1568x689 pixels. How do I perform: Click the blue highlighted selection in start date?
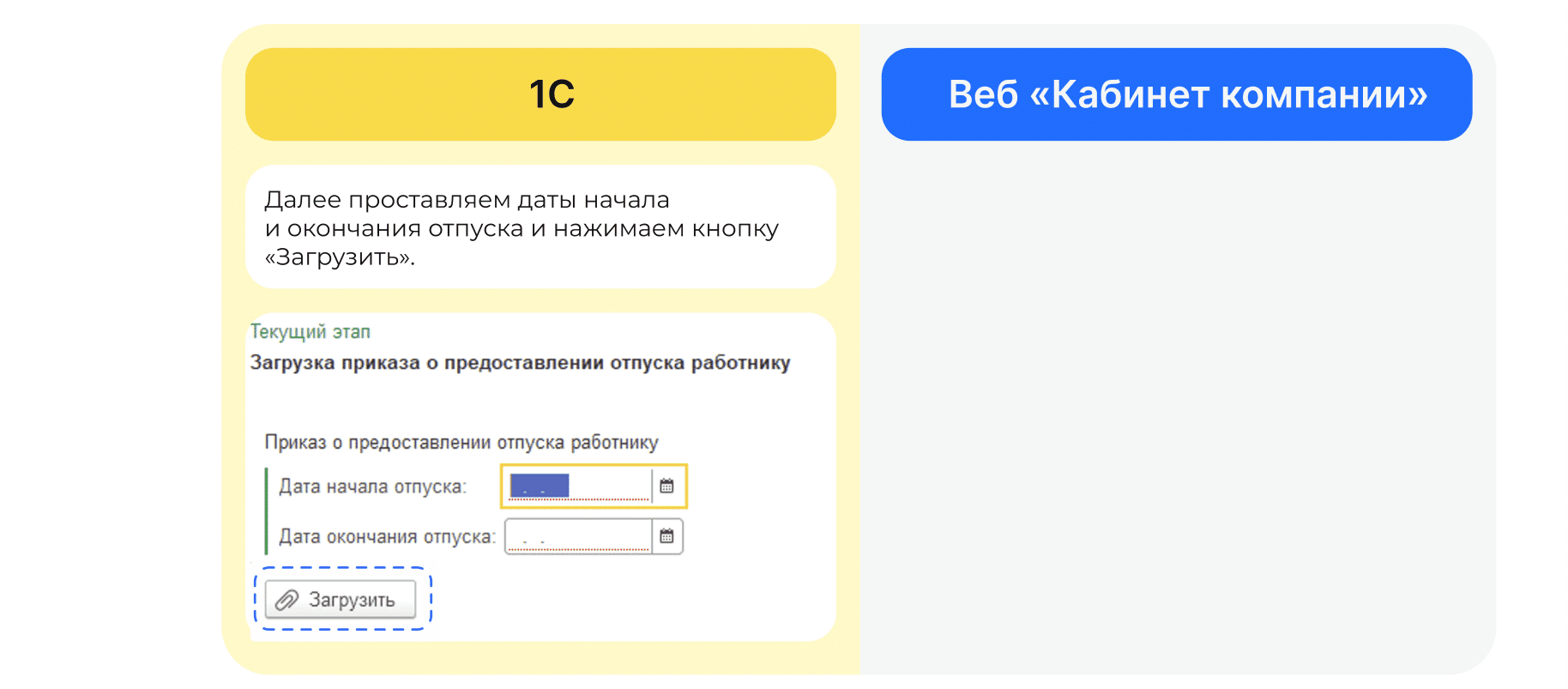click(540, 486)
